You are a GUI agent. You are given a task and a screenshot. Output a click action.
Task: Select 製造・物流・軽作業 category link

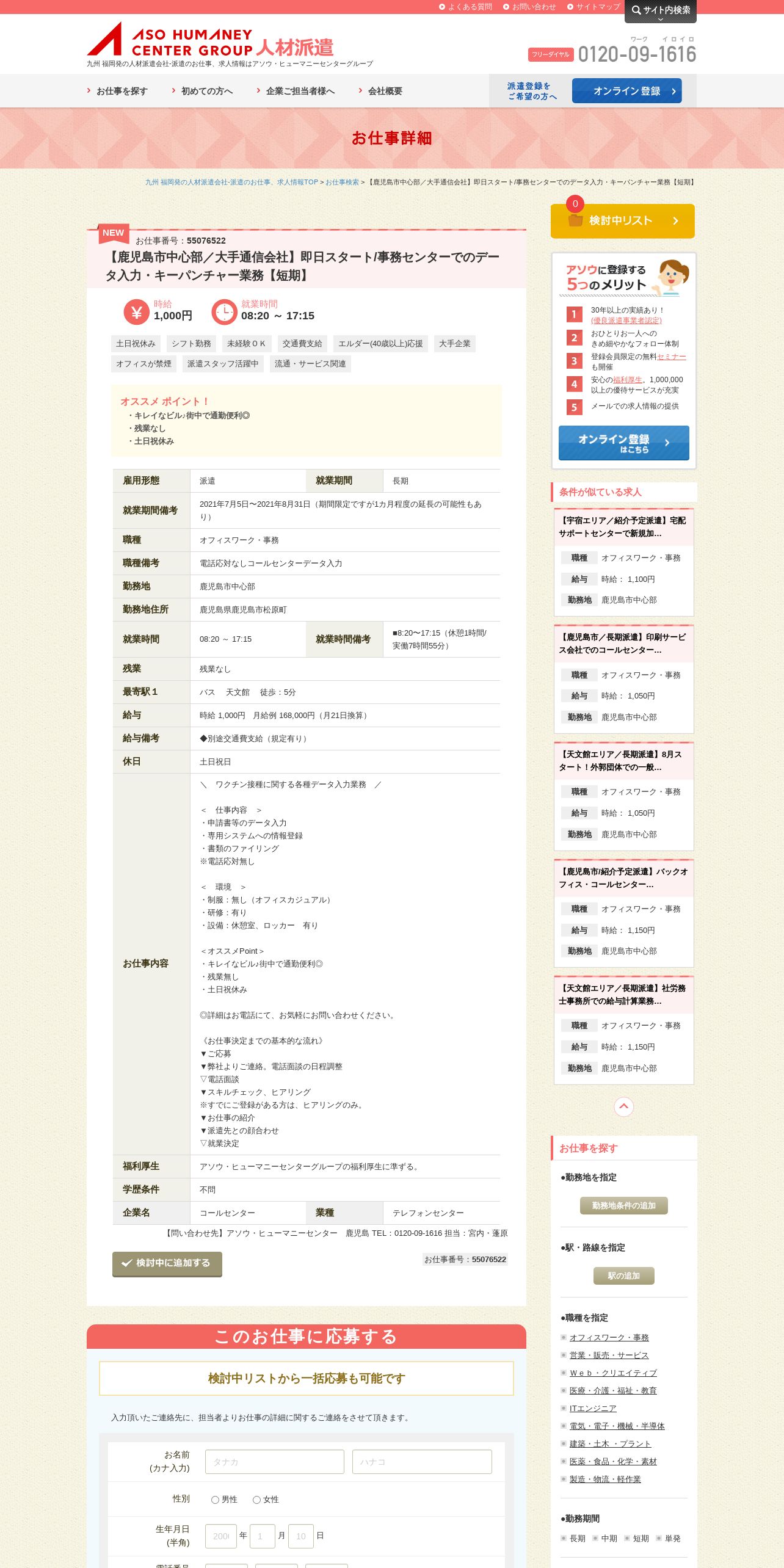[605, 1479]
